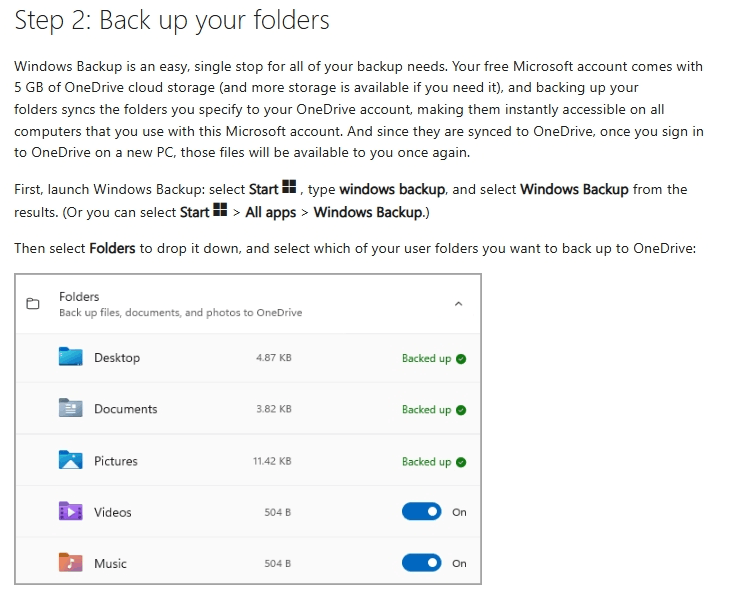Click the 'Step 2: Back up your folders' heading
This screenshot has width=749, height=593.
(x=172, y=21)
